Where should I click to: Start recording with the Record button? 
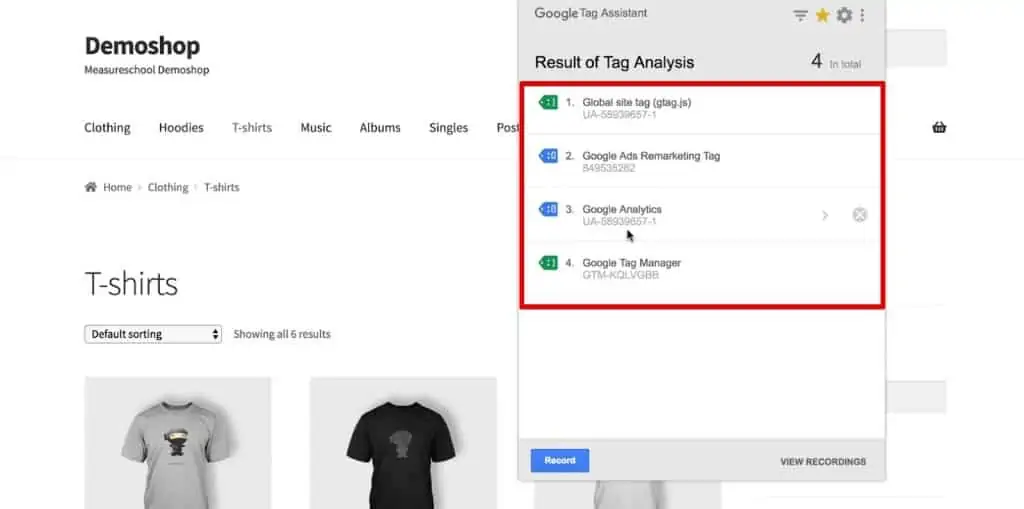pos(560,461)
